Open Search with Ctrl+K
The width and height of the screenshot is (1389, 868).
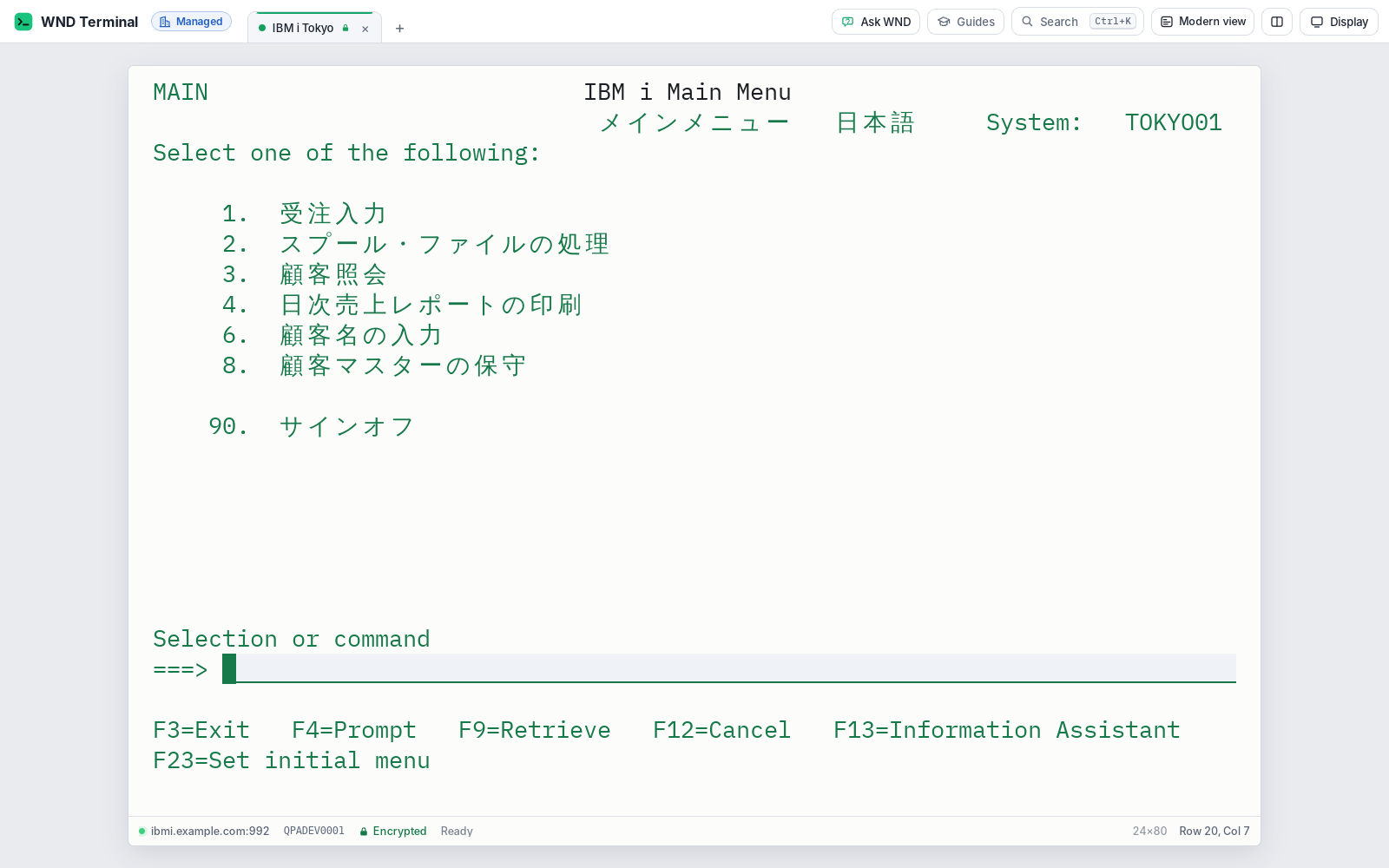click(x=1077, y=22)
